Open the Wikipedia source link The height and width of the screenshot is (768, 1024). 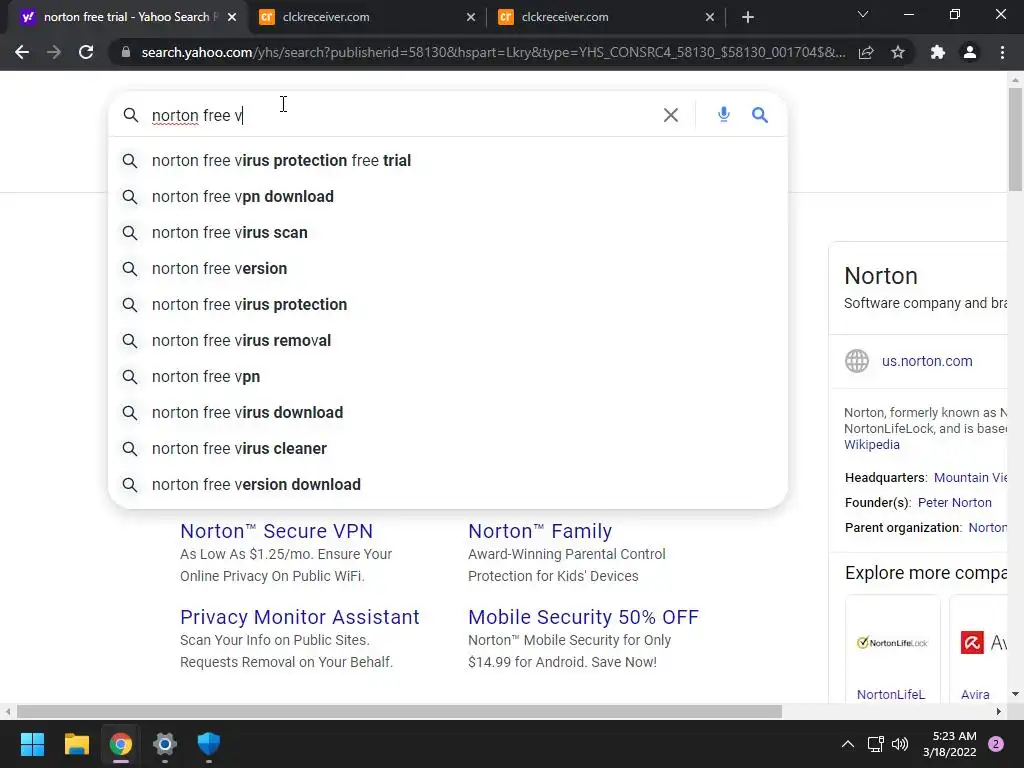872,445
